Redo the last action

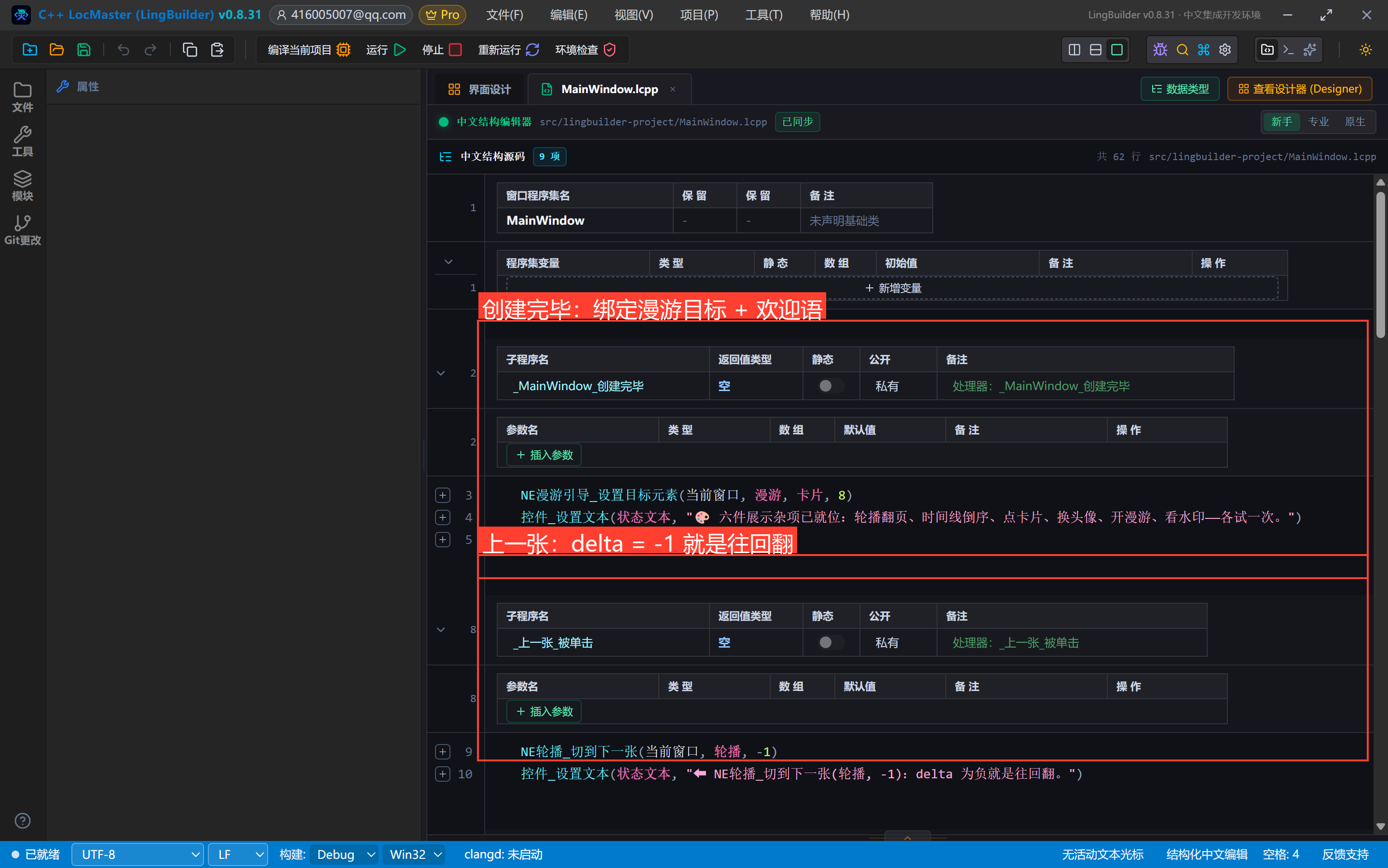(x=150, y=50)
